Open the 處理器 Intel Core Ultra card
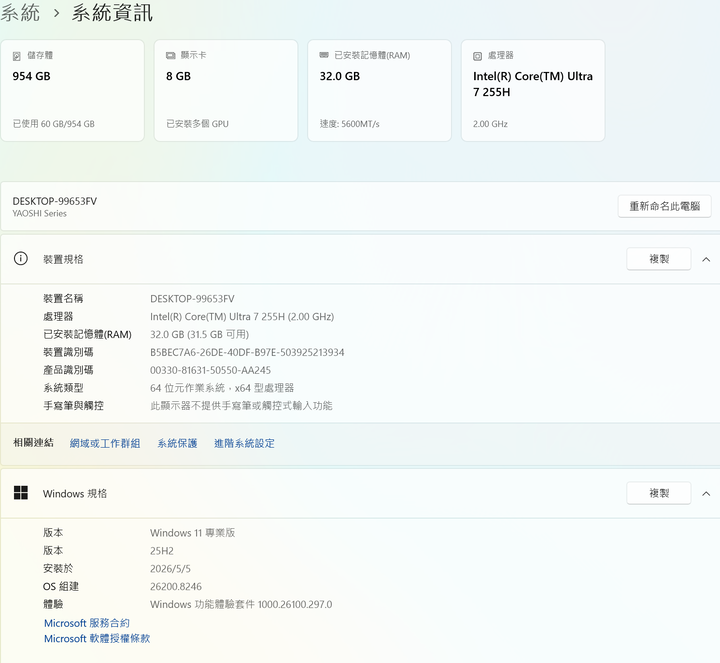 click(533, 90)
